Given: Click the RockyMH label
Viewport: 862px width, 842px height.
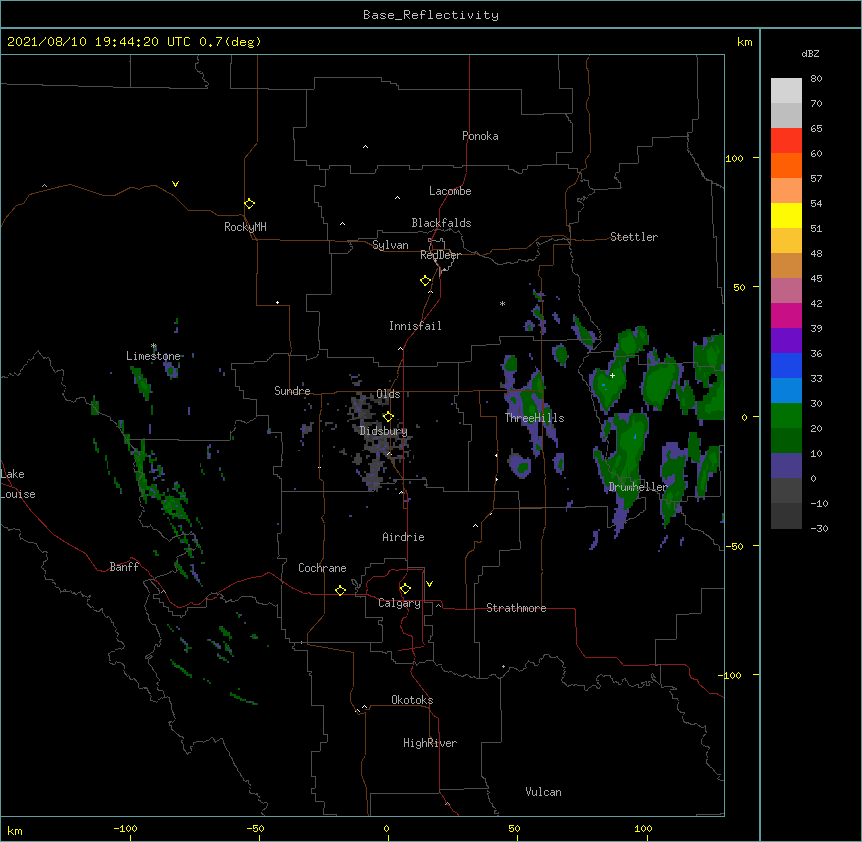Looking at the screenshot, I should [245, 227].
